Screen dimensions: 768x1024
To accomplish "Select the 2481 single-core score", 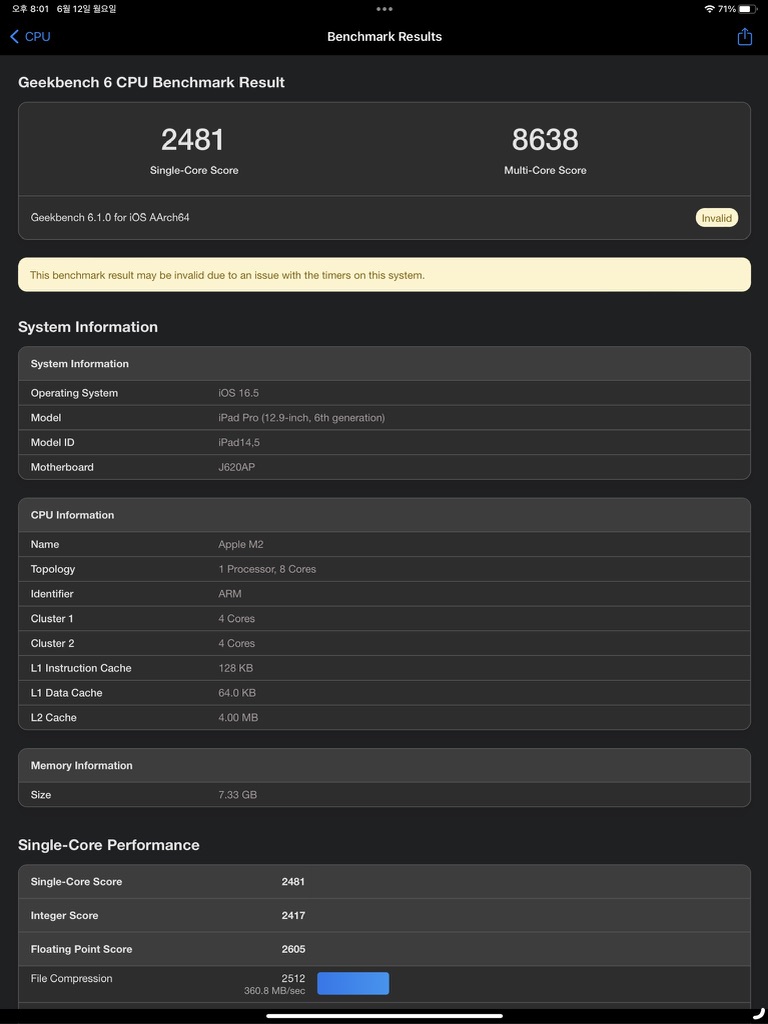I will [193, 140].
